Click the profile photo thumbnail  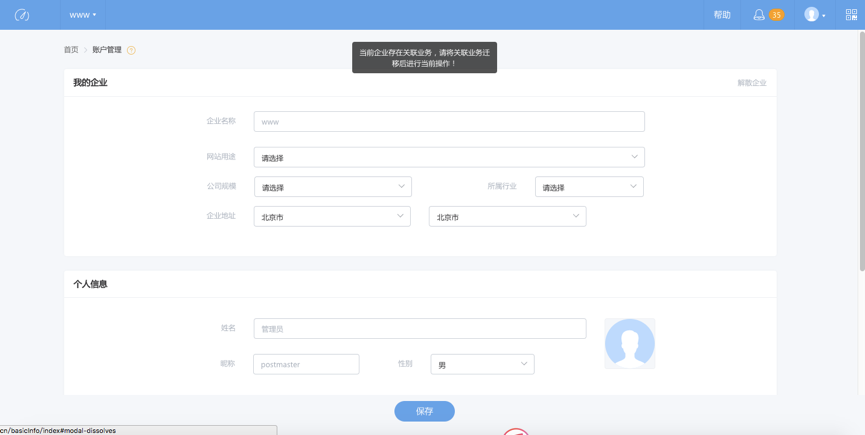pos(629,343)
